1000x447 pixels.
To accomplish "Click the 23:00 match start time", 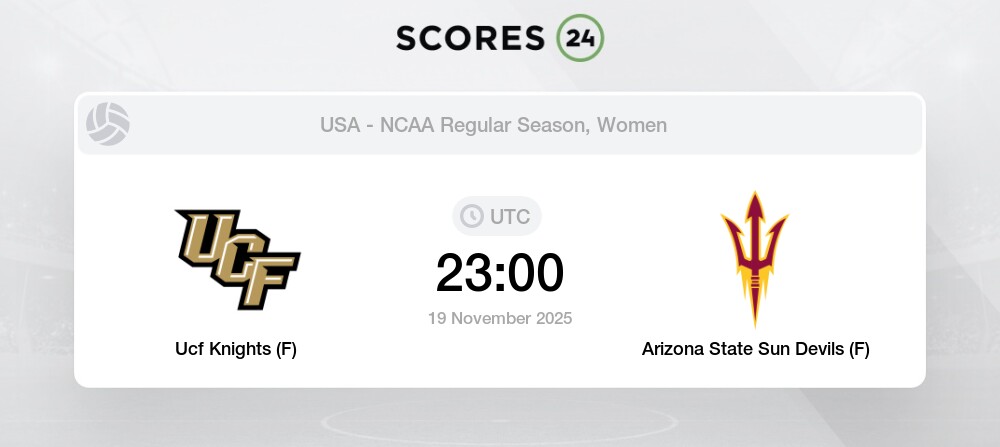I will click(500, 272).
